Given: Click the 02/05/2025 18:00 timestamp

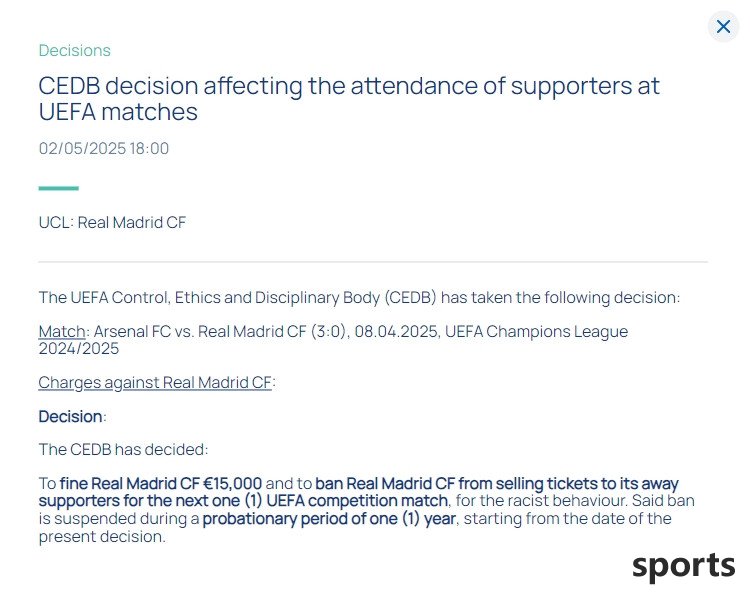Looking at the screenshot, I should (104, 148).
